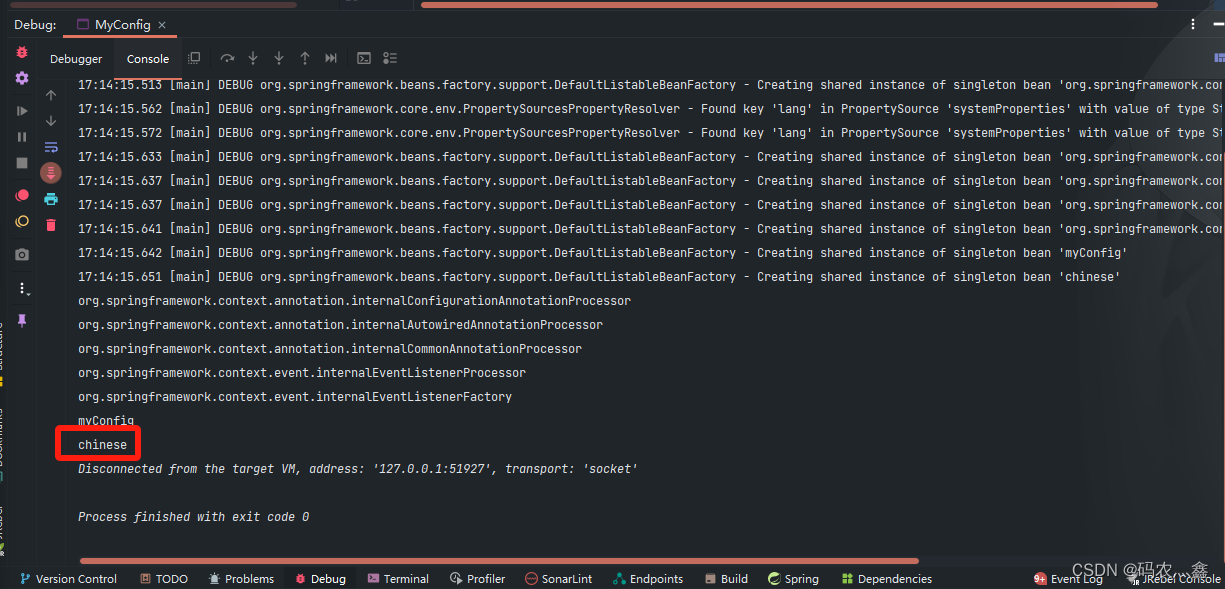This screenshot has height=589, width=1225.
Task: Click the Restore Layout icon
Action: tap(194, 58)
